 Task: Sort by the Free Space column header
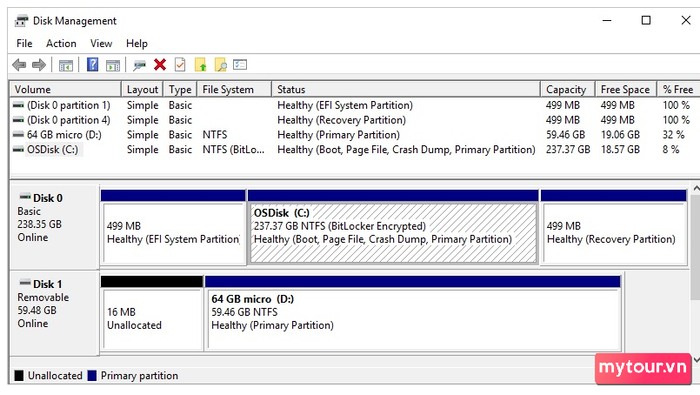tap(626, 89)
